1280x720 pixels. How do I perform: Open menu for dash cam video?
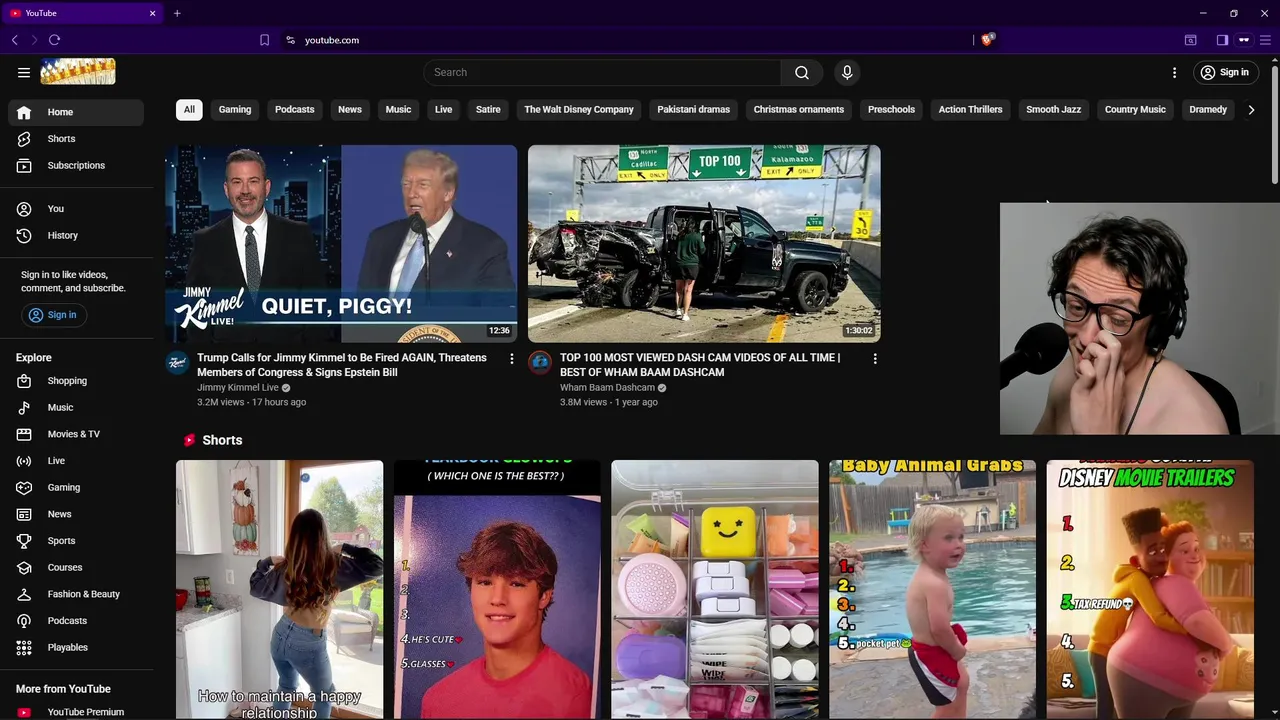[x=875, y=359]
